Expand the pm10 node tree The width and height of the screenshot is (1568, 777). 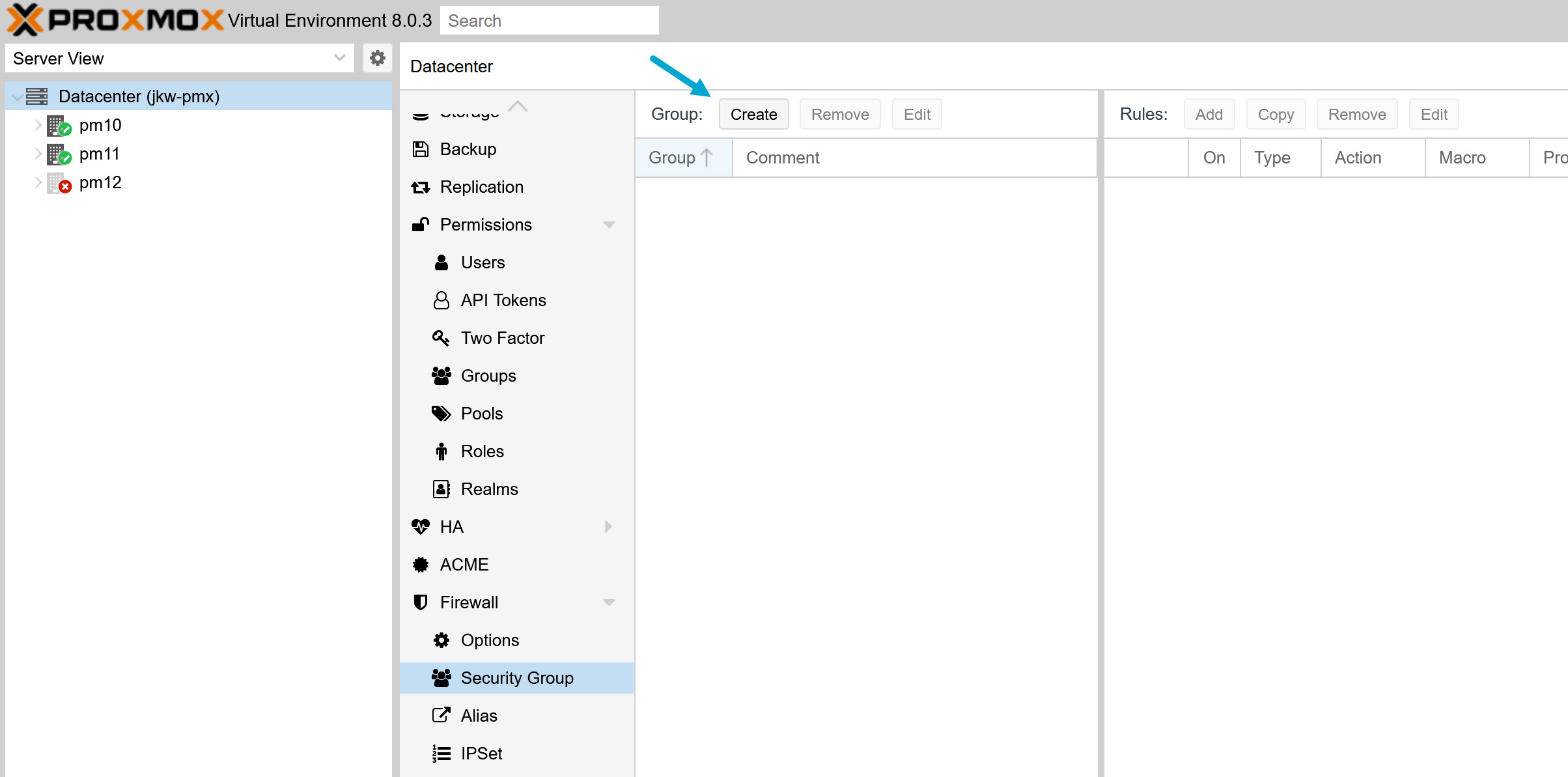pyautogui.click(x=38, y=125)
